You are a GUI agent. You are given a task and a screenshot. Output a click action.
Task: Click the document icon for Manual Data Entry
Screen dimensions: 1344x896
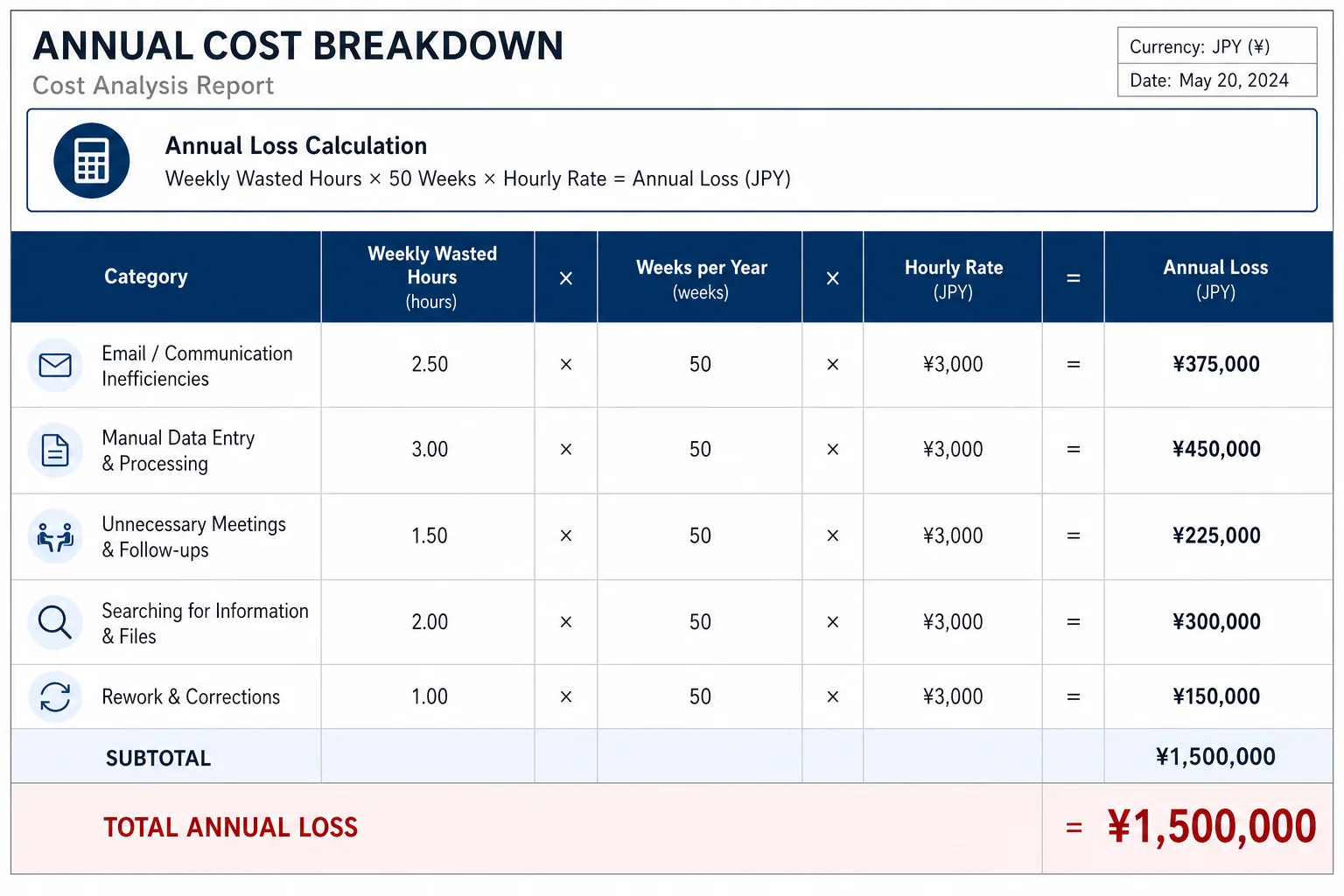click(55, 451)
